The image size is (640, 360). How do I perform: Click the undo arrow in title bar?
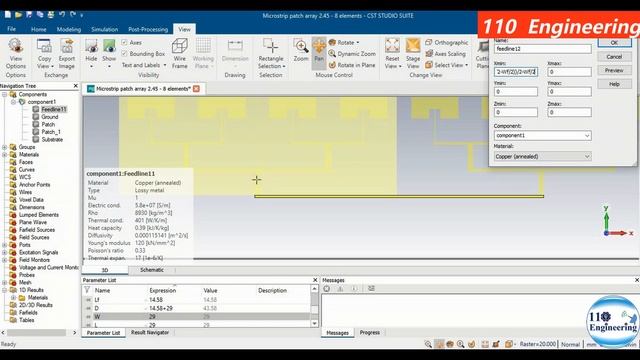click(x=62, y=15)
